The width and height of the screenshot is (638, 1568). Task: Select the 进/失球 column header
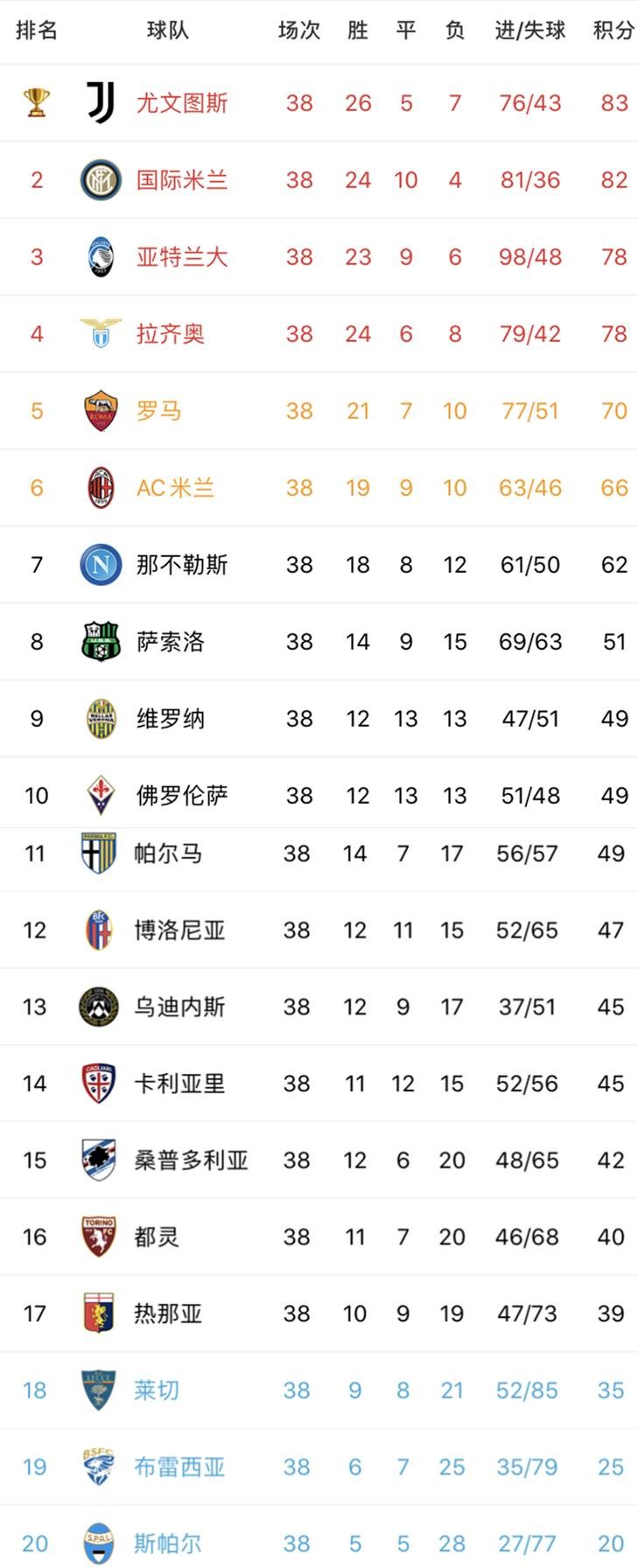(530, 31)
